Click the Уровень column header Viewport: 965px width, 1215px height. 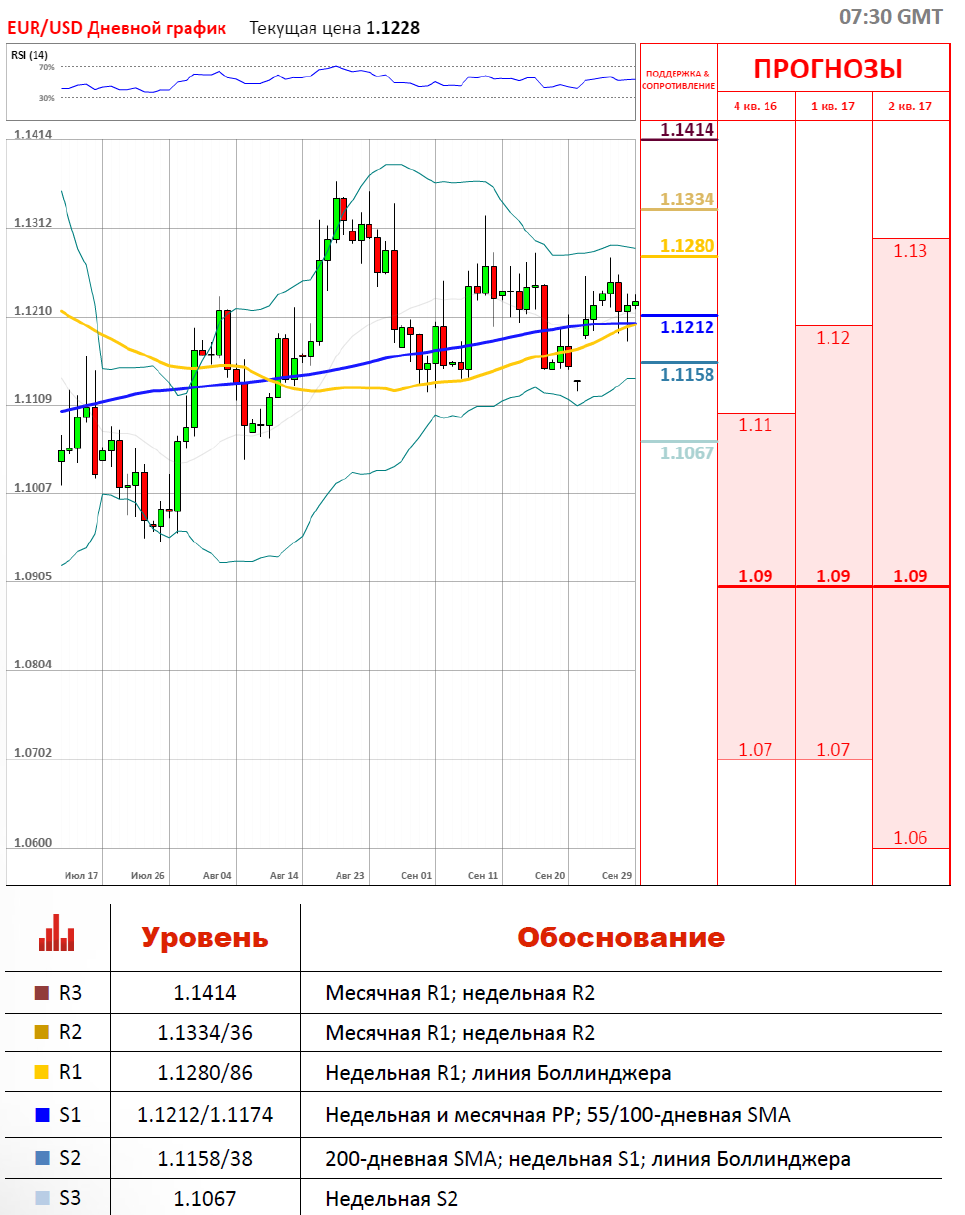[205, 938]
